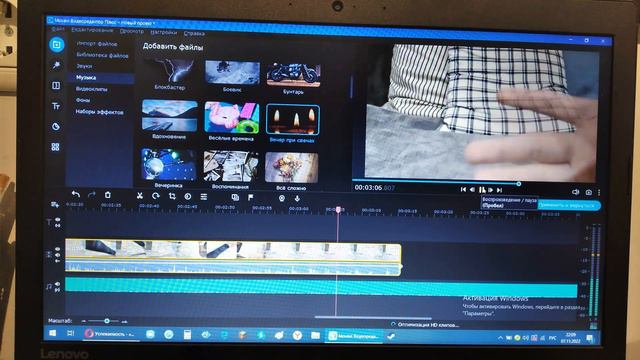Open the Редактирование menu
The image size is (640, 360).
point(92,30)
